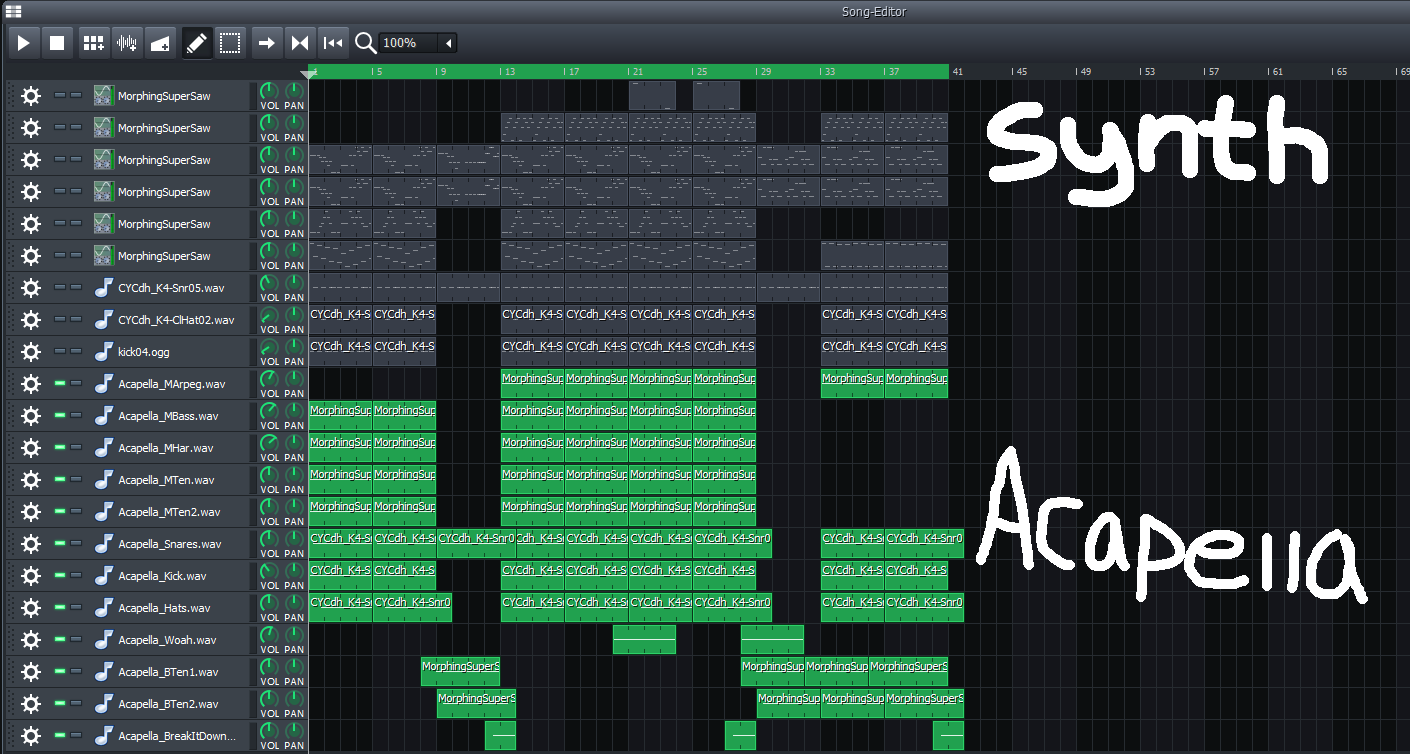The height and width of the screenshot is (754, 1410).
Task: Toggle the auto-scrolling arrow button
Action: point(267,43)
